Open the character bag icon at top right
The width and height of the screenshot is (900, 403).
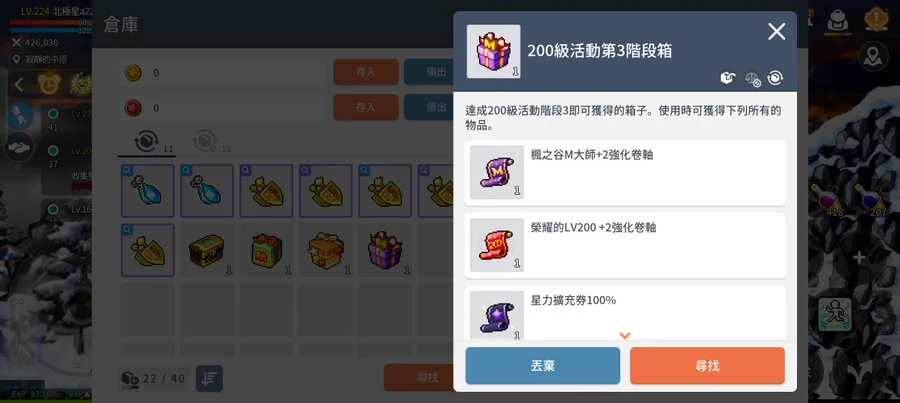(839, 21)
